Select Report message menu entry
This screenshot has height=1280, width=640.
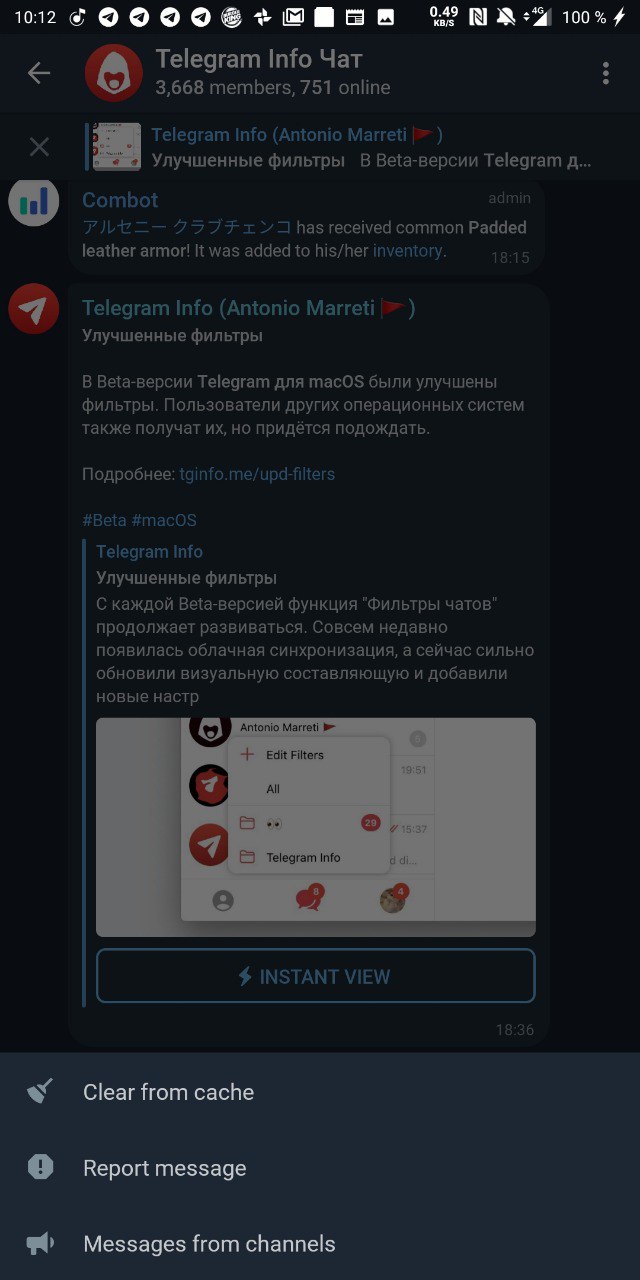pos(320,1168)
